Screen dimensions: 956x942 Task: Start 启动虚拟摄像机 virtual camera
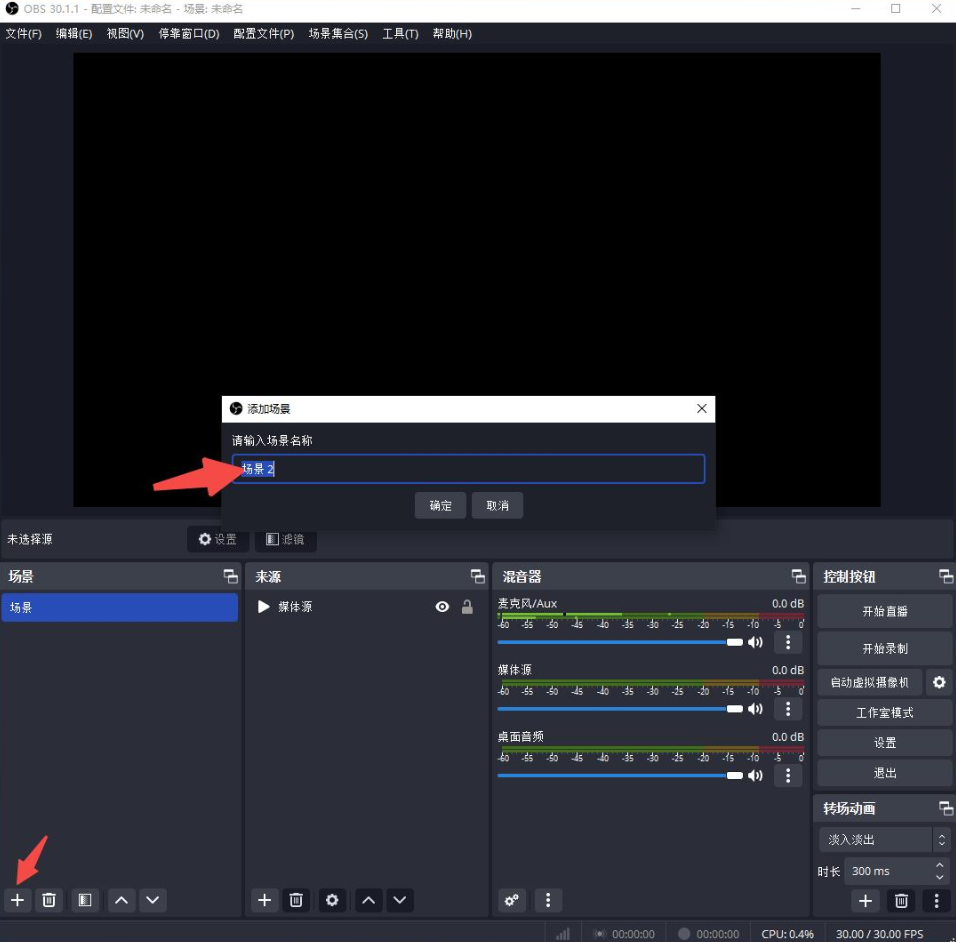pyautogui.click(x=869, y=682)
